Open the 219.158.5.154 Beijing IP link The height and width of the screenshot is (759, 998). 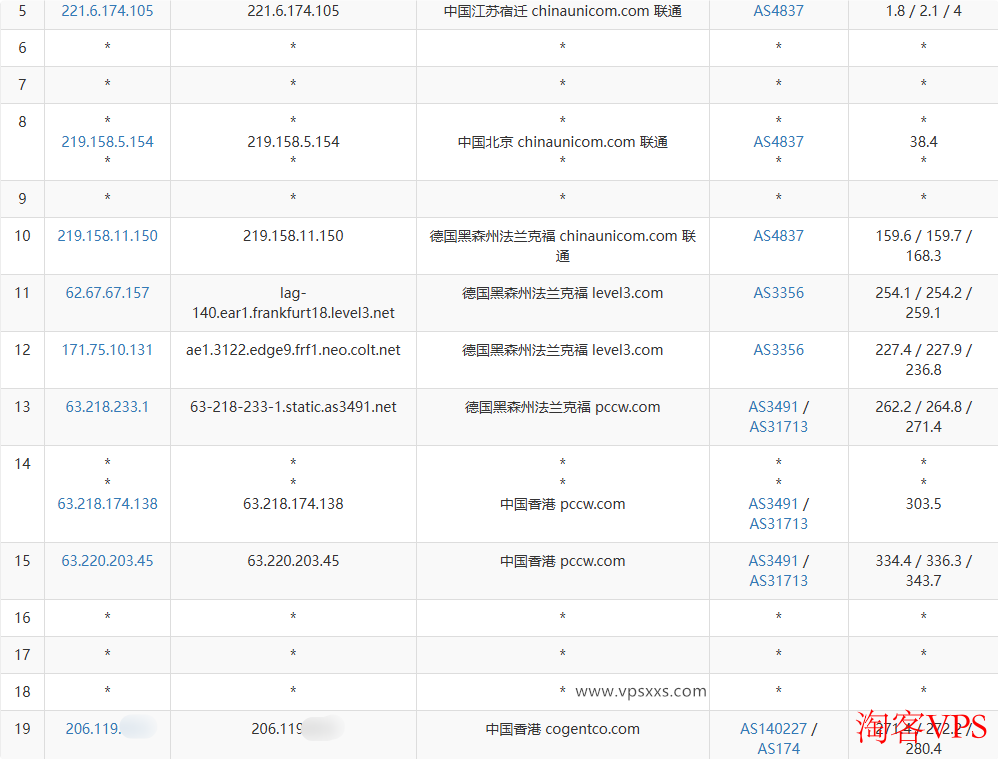107,141
